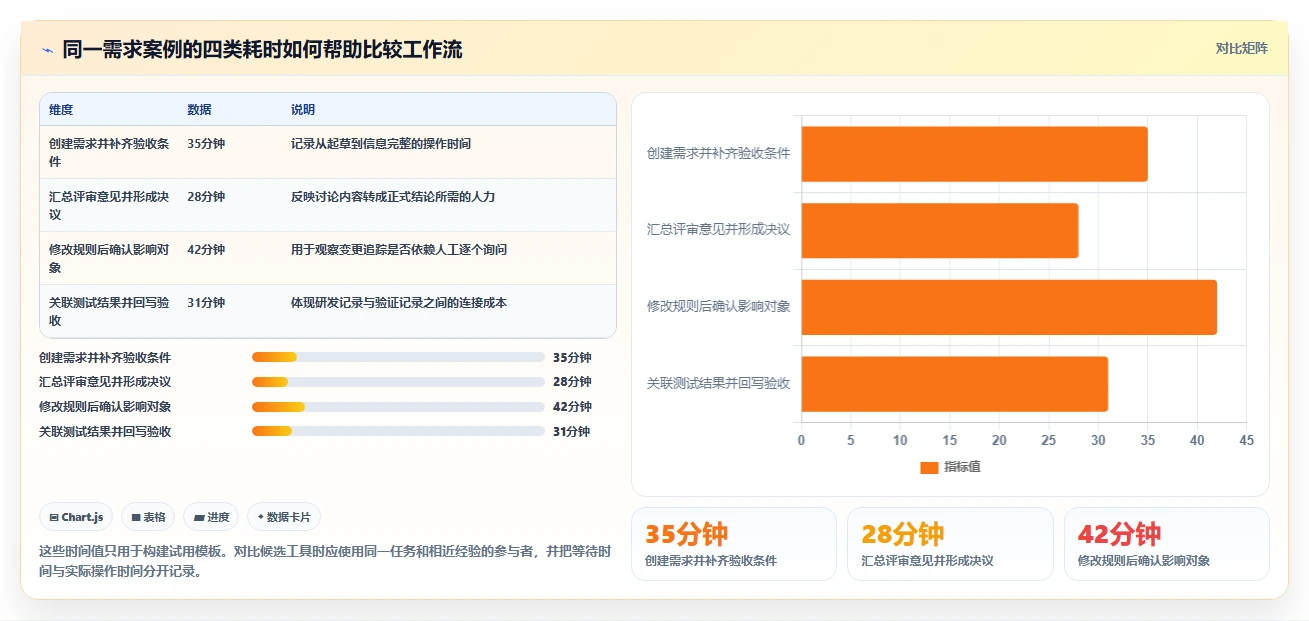This screenshot has width=1309, height=621.
Task: Click the 35分钟 value in the table
Action: click(x=206, y=144)
